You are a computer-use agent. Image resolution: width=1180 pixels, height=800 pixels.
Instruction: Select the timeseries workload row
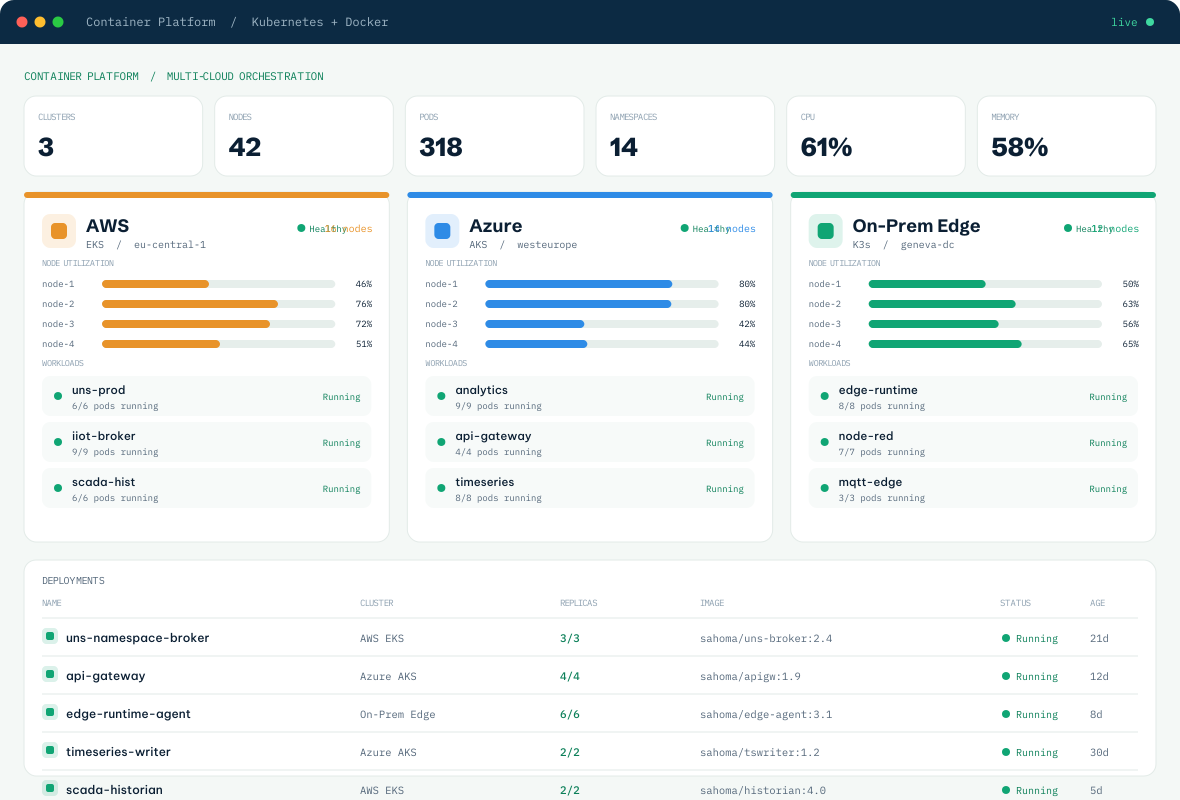click(590, 488)
